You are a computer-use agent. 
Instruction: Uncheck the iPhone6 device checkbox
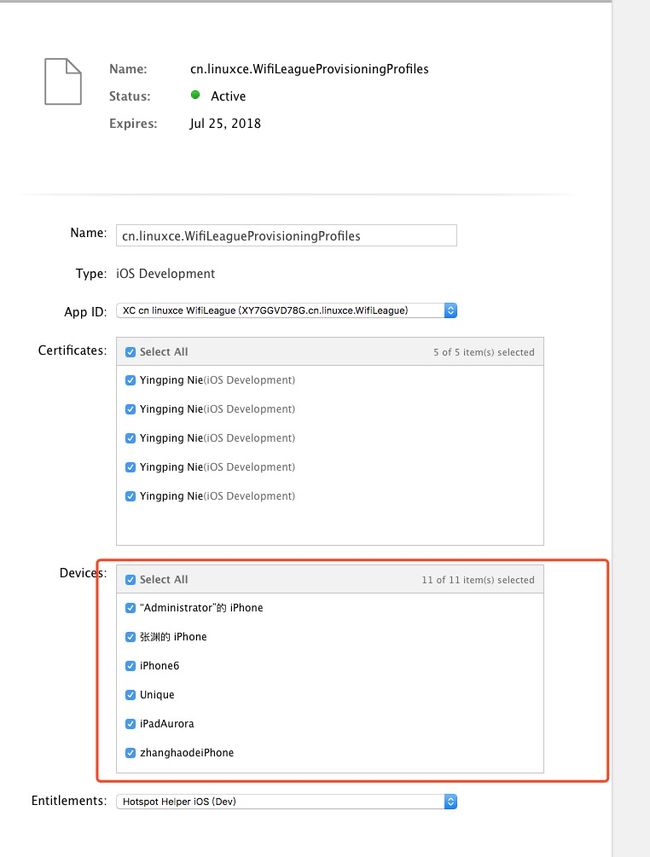click(x=130, y=666)
